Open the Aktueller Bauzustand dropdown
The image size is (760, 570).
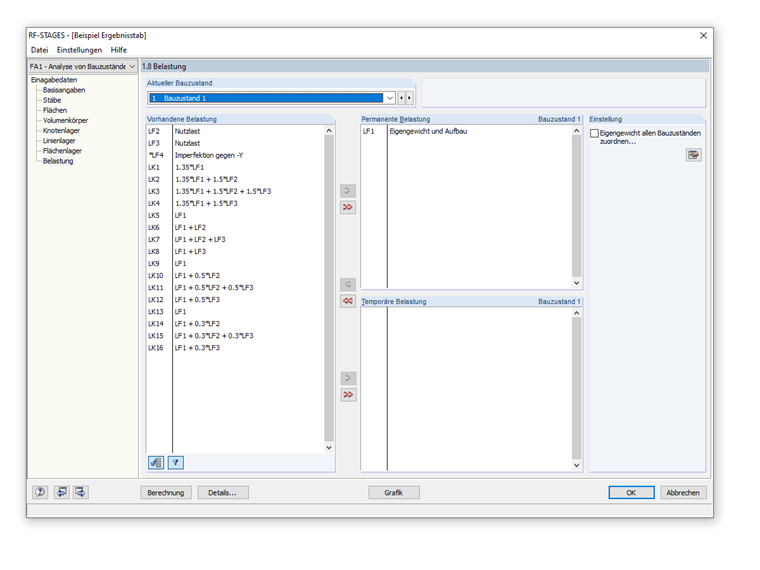390,98
